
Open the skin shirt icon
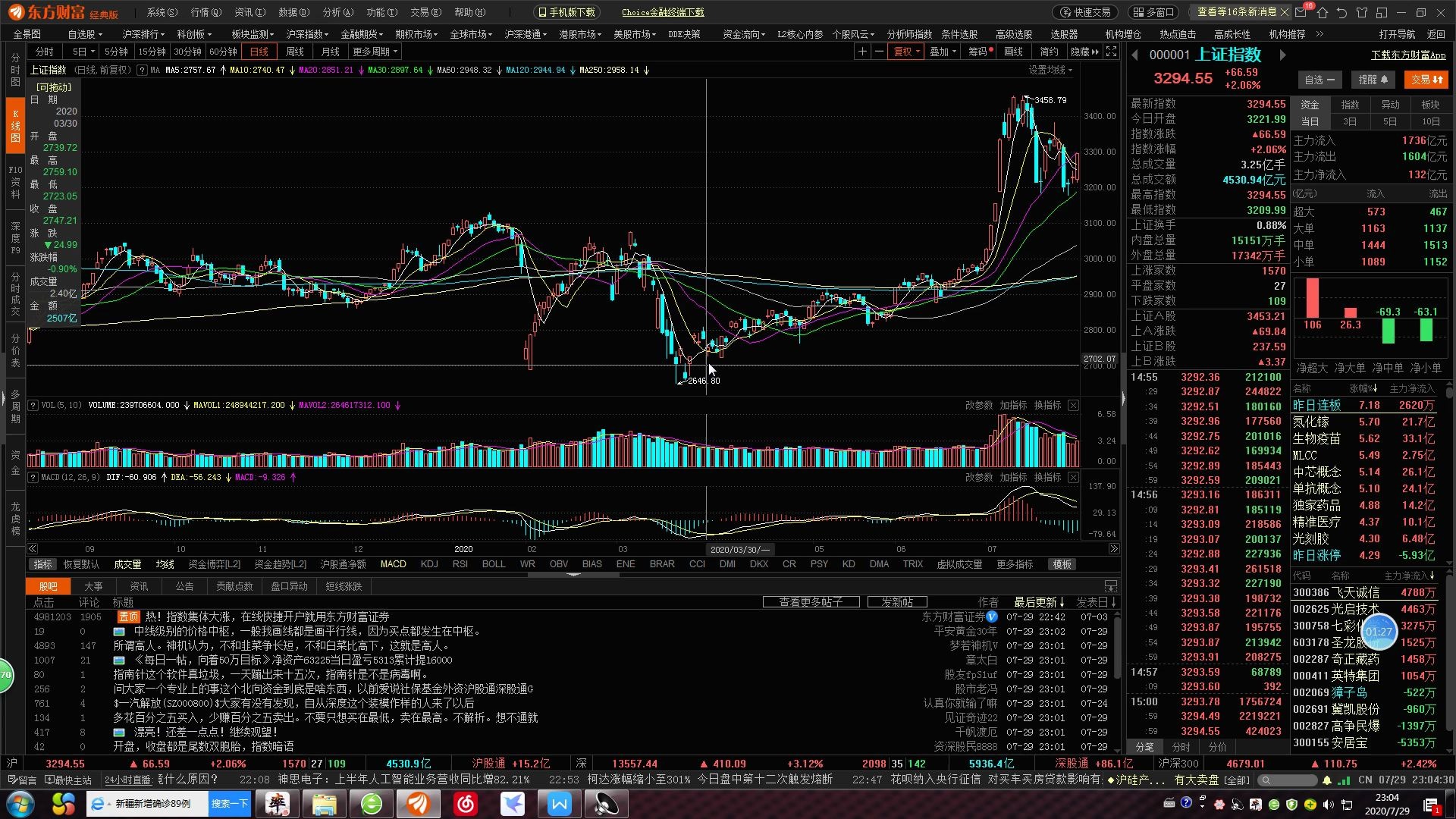pyautogui.click(x=1362, y=13)
